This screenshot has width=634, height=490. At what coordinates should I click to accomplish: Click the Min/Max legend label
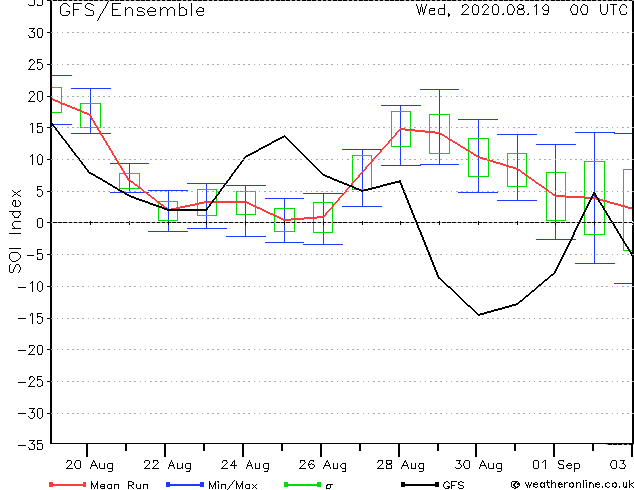tap(233, 485)
